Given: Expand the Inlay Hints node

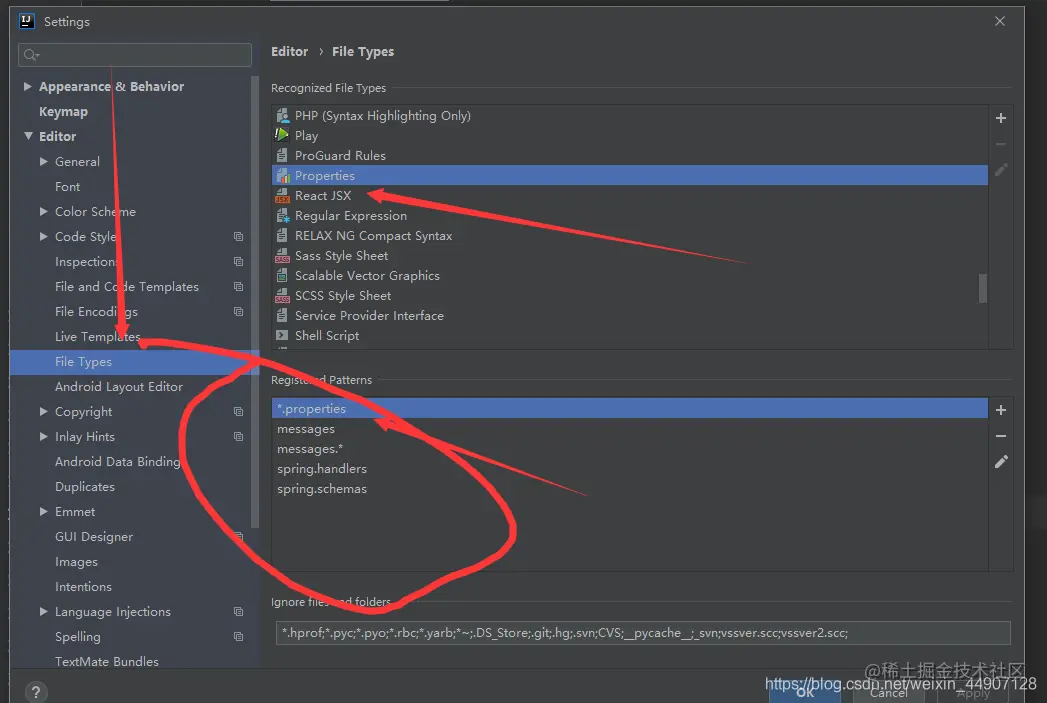Looking at the screenshot, I should pyautogui.click(x=43, y=436).
